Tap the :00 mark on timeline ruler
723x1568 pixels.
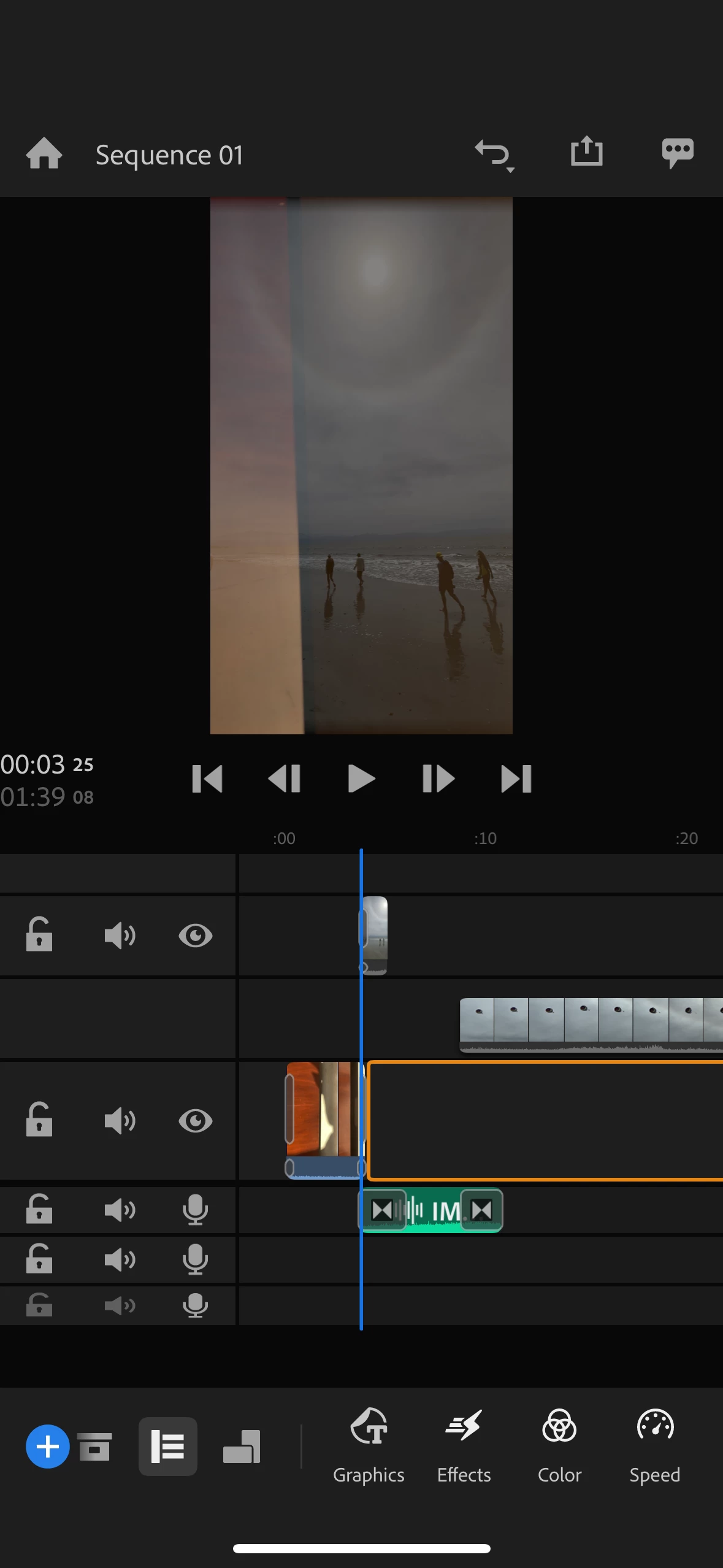(284, 838)
